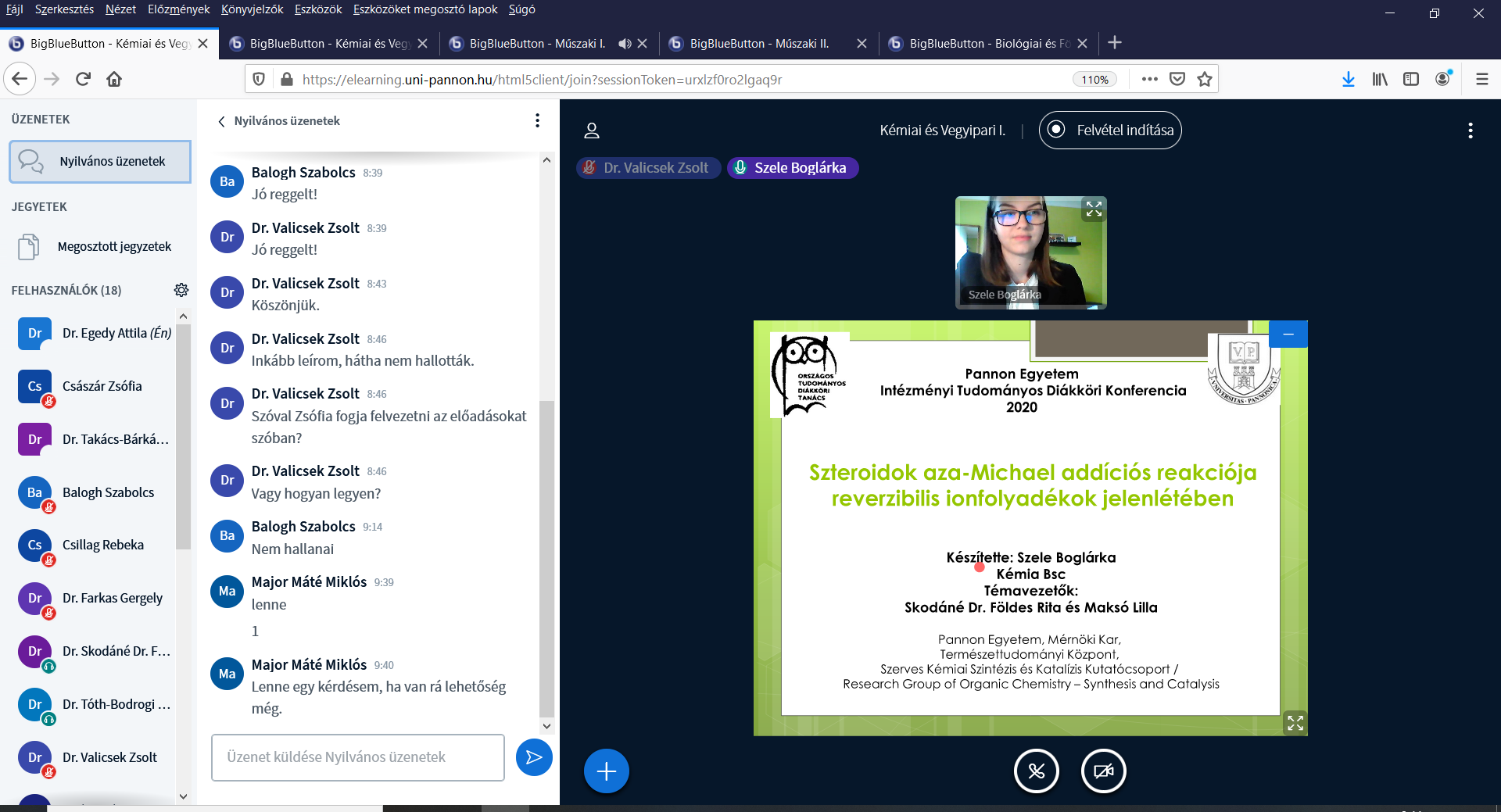1501x812 pixels.
Task: Open the main options menu in conference header
Action: pyautogui.click(x=1470, y=131)
